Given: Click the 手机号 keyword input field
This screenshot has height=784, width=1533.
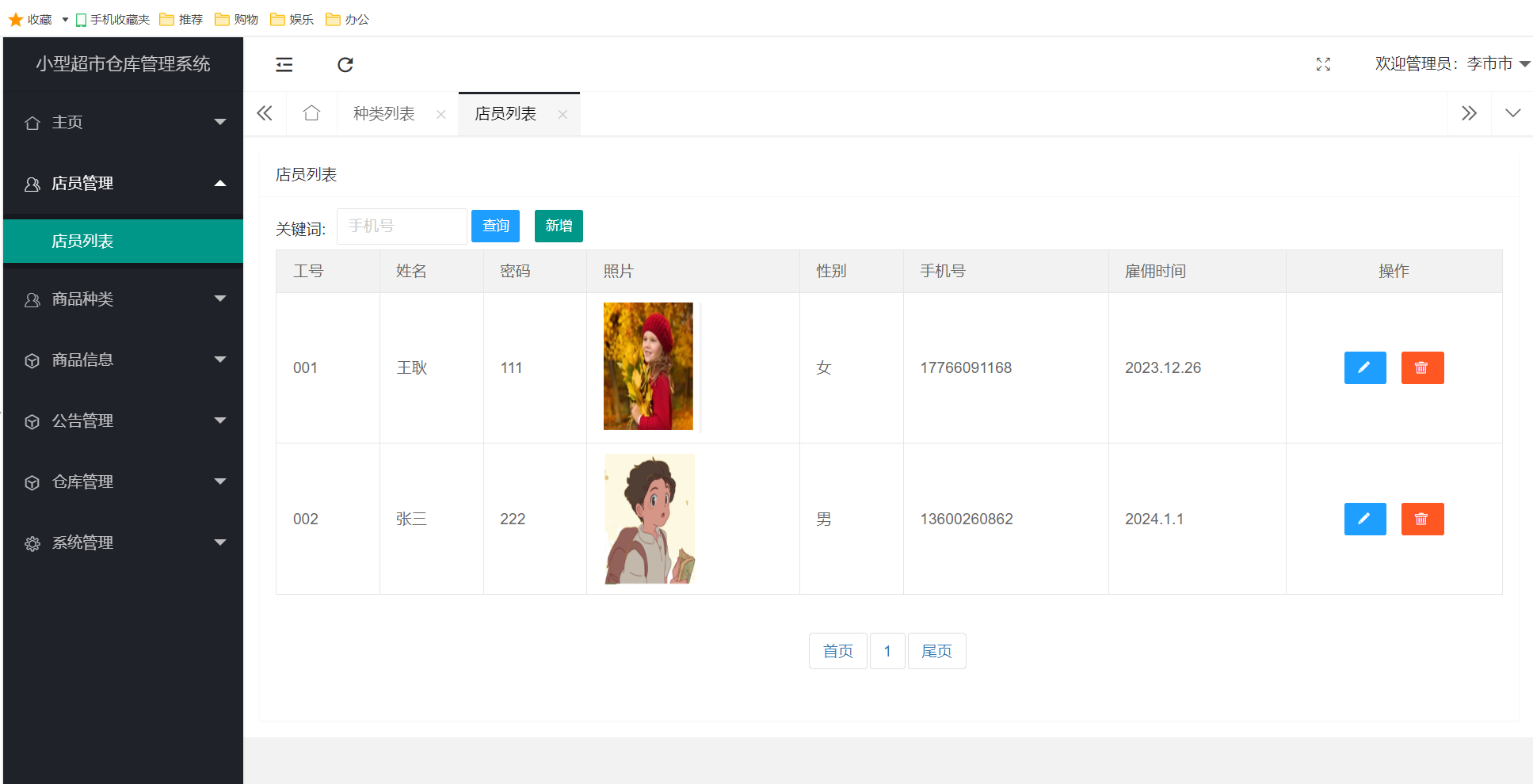Looking at the screenshot, I should [x=402, y=226].
